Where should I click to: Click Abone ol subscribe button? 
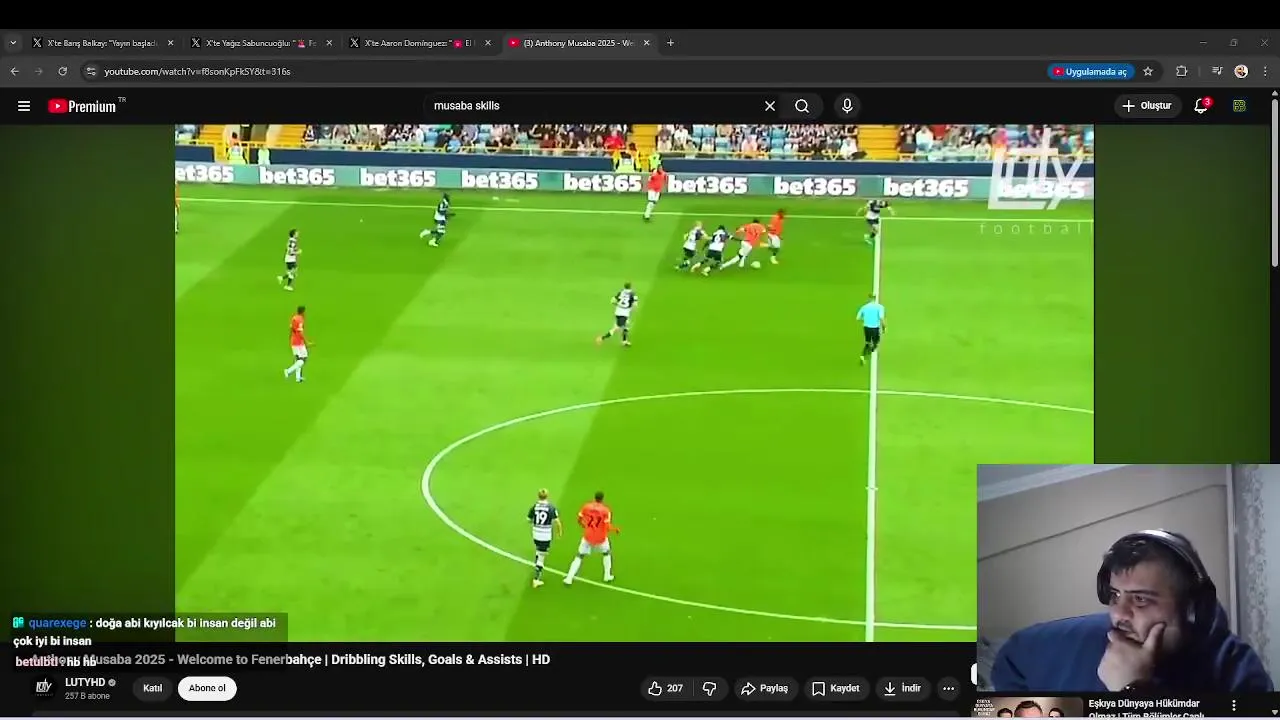207,688
